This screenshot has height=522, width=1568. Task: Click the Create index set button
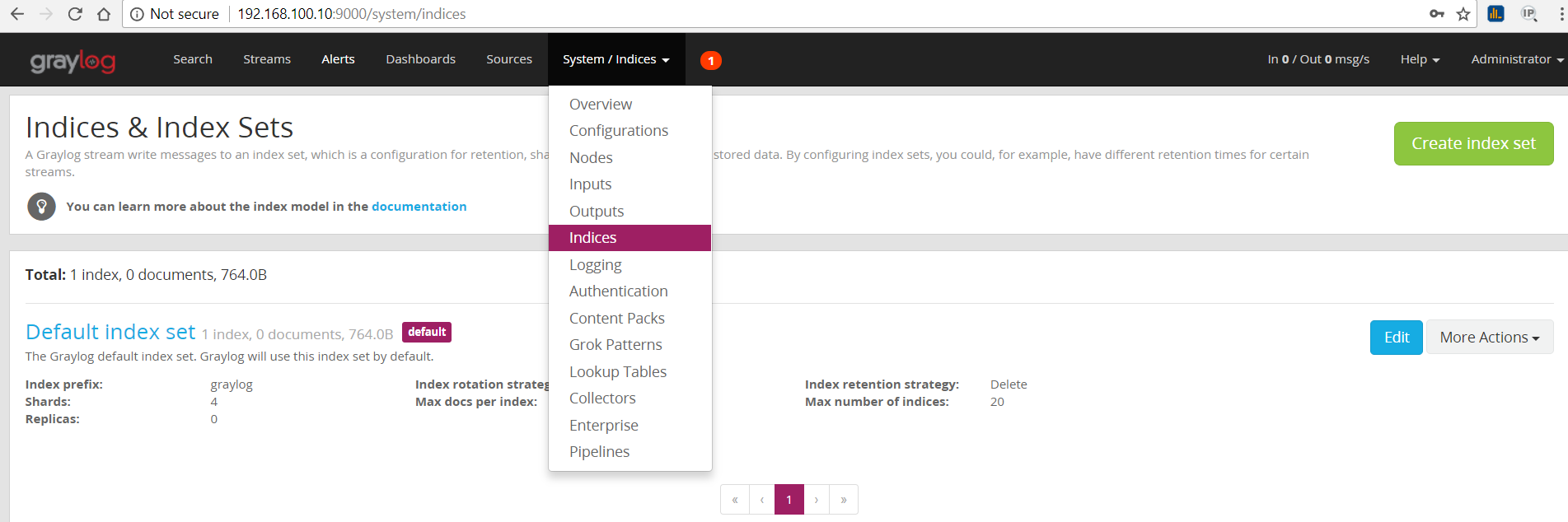[x=1473, y=143]
